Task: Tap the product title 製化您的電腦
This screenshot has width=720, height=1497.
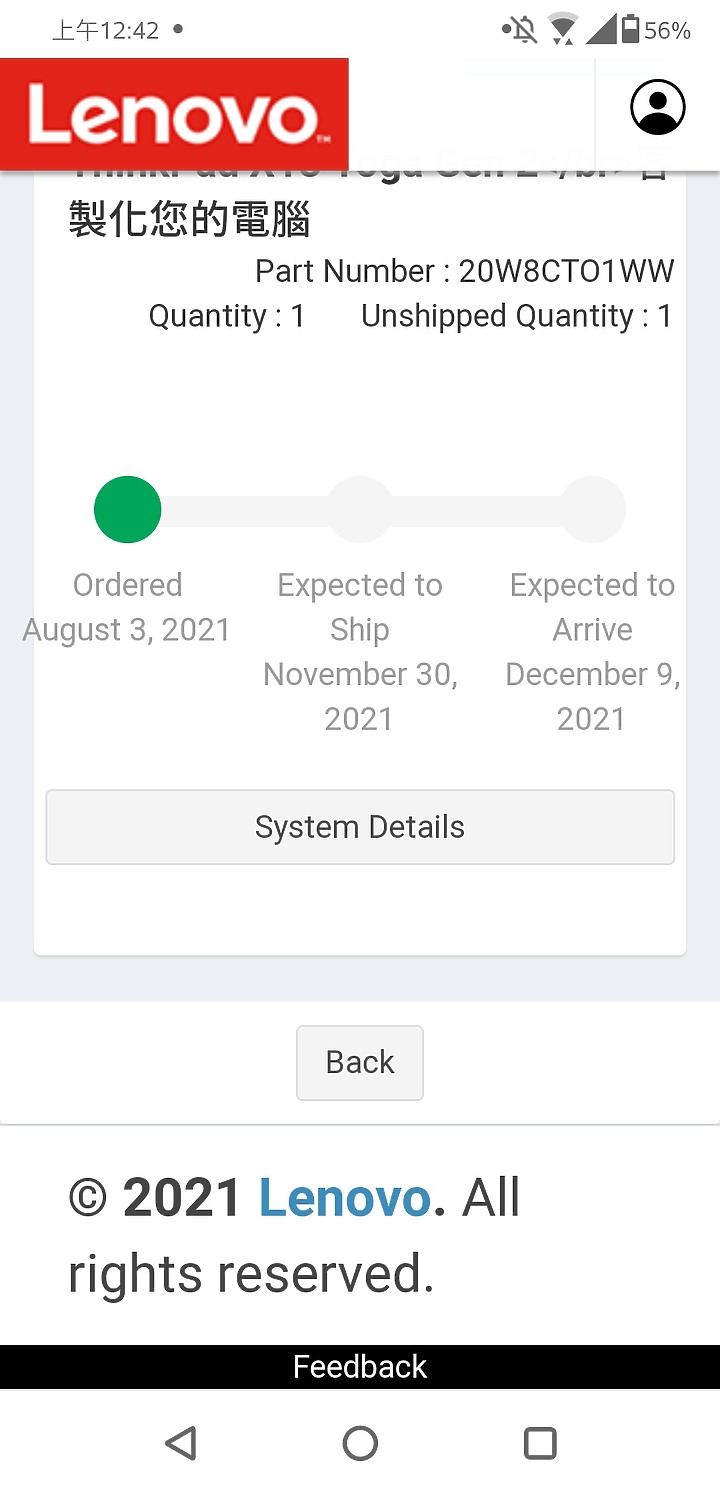Action: [190, 219]
